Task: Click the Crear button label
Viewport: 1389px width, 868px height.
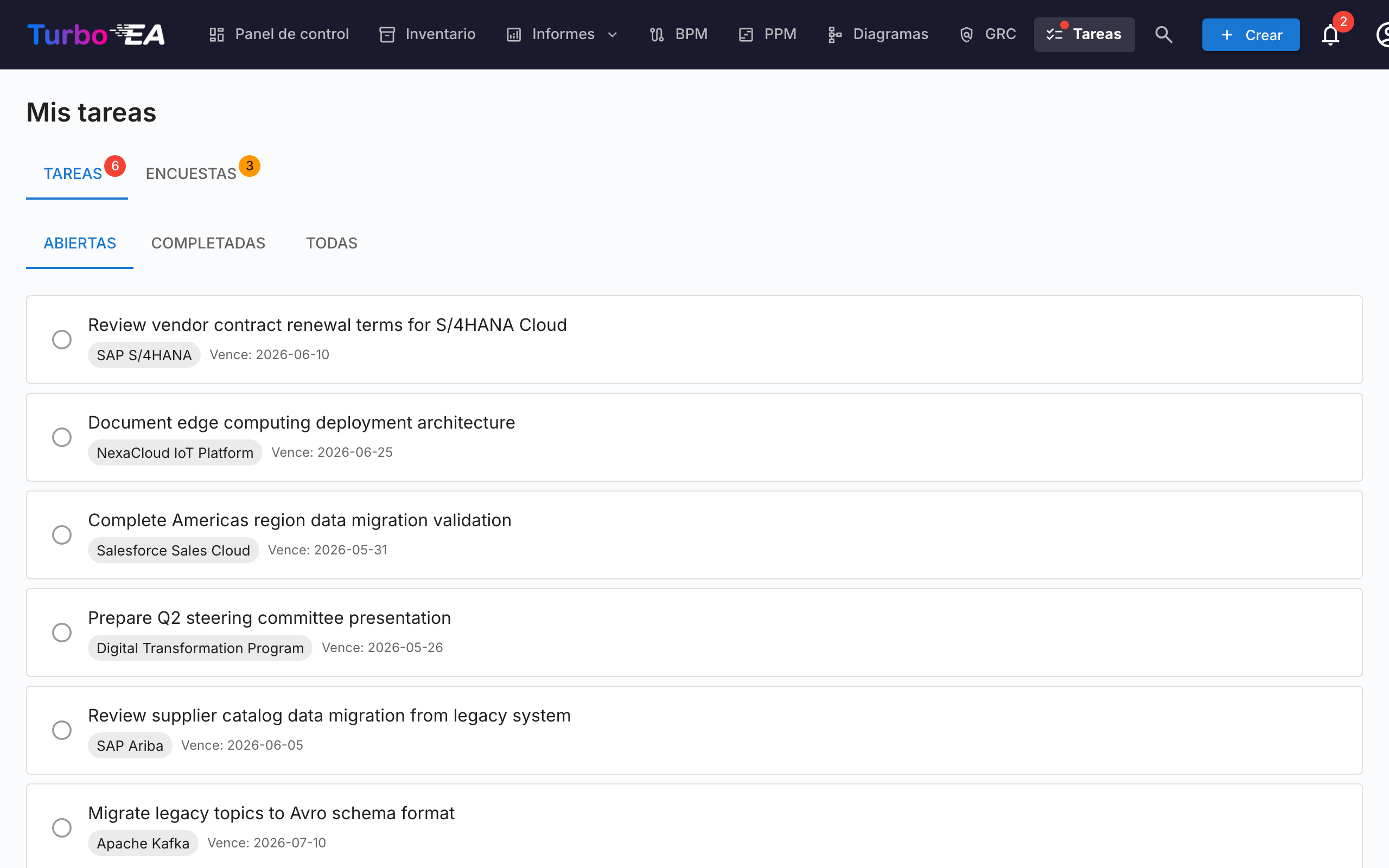Action: (1263, 35)
